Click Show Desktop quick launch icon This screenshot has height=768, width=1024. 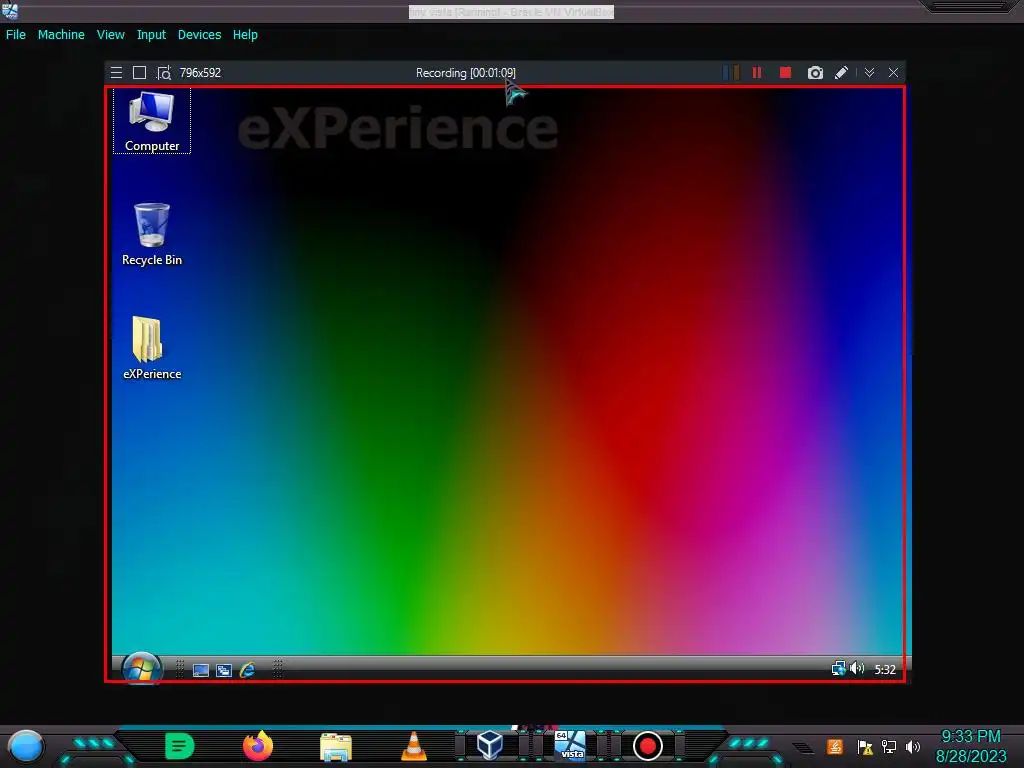click(200, 670)
